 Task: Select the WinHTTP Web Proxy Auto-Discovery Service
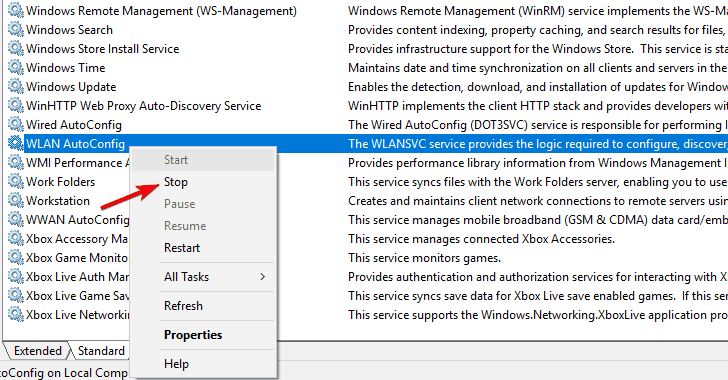click(x=143, y=106)
